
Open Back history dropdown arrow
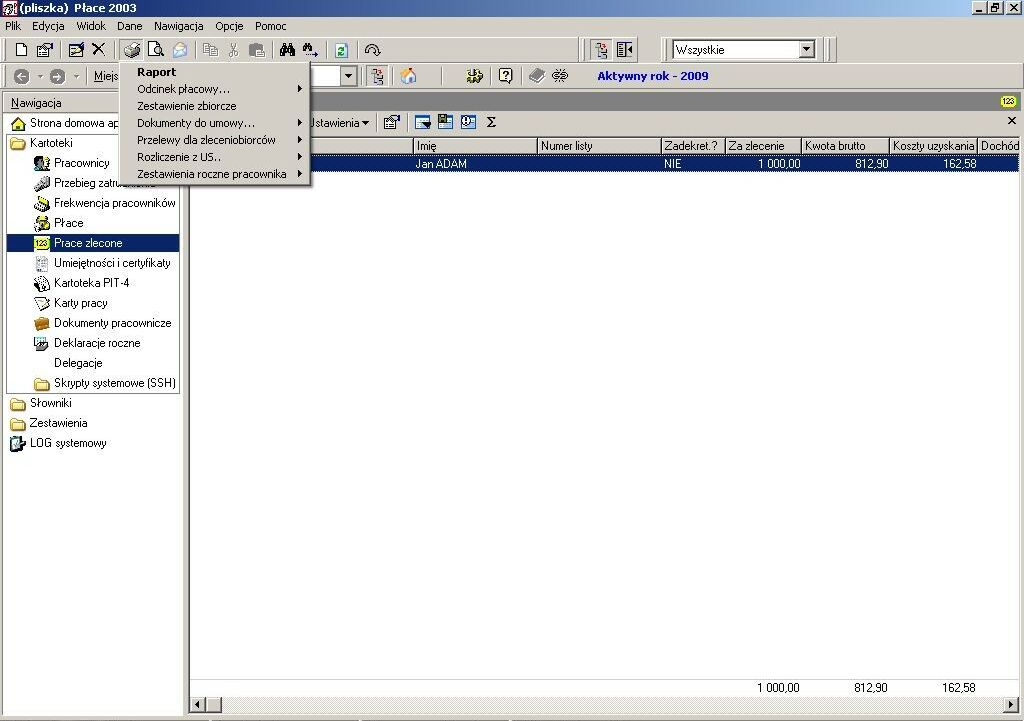pos(40,76)
